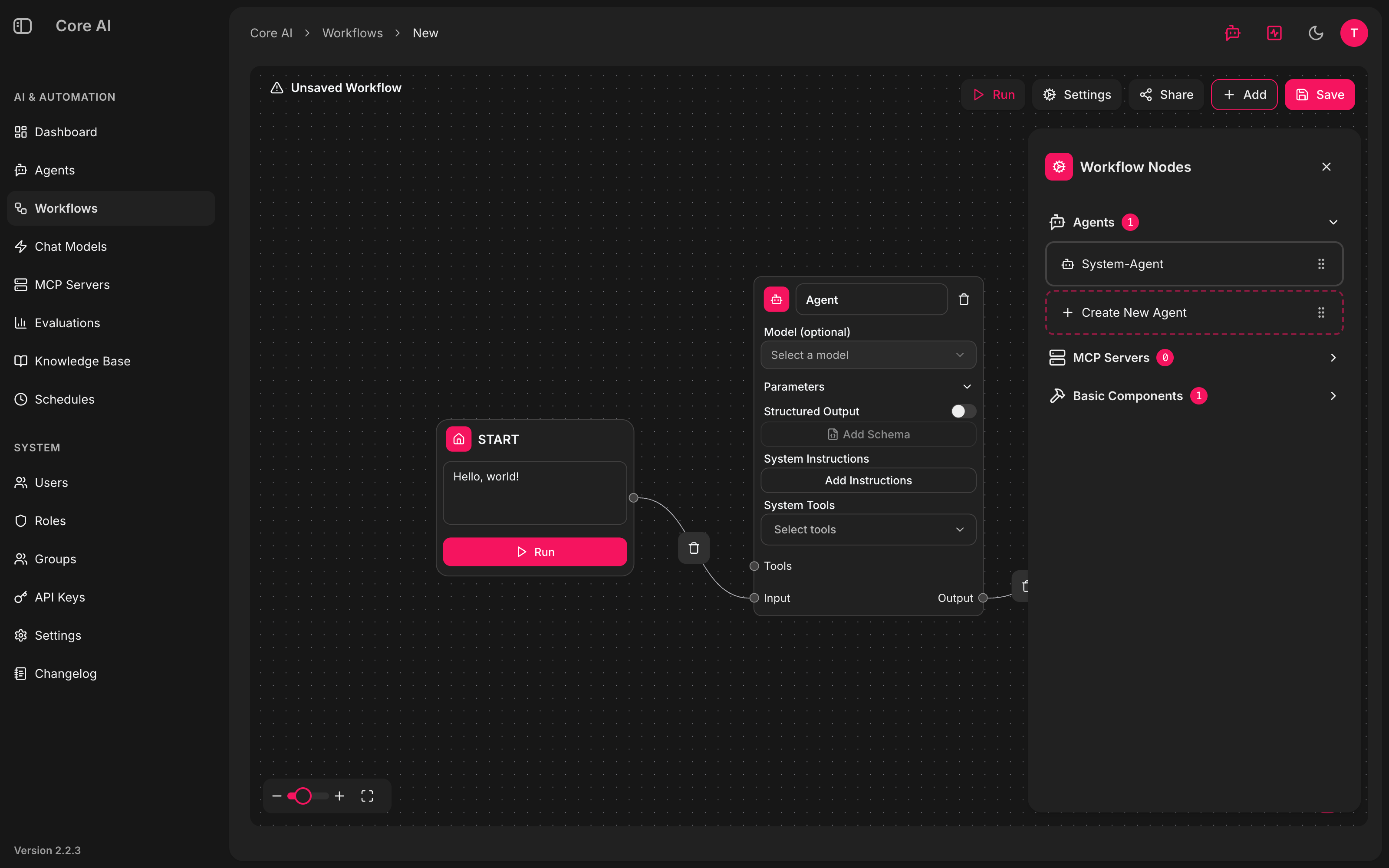Viewport: 1389px width, 868px height.
Task: Click the Add button in toolbar
Action: (x=1244, y=95)
